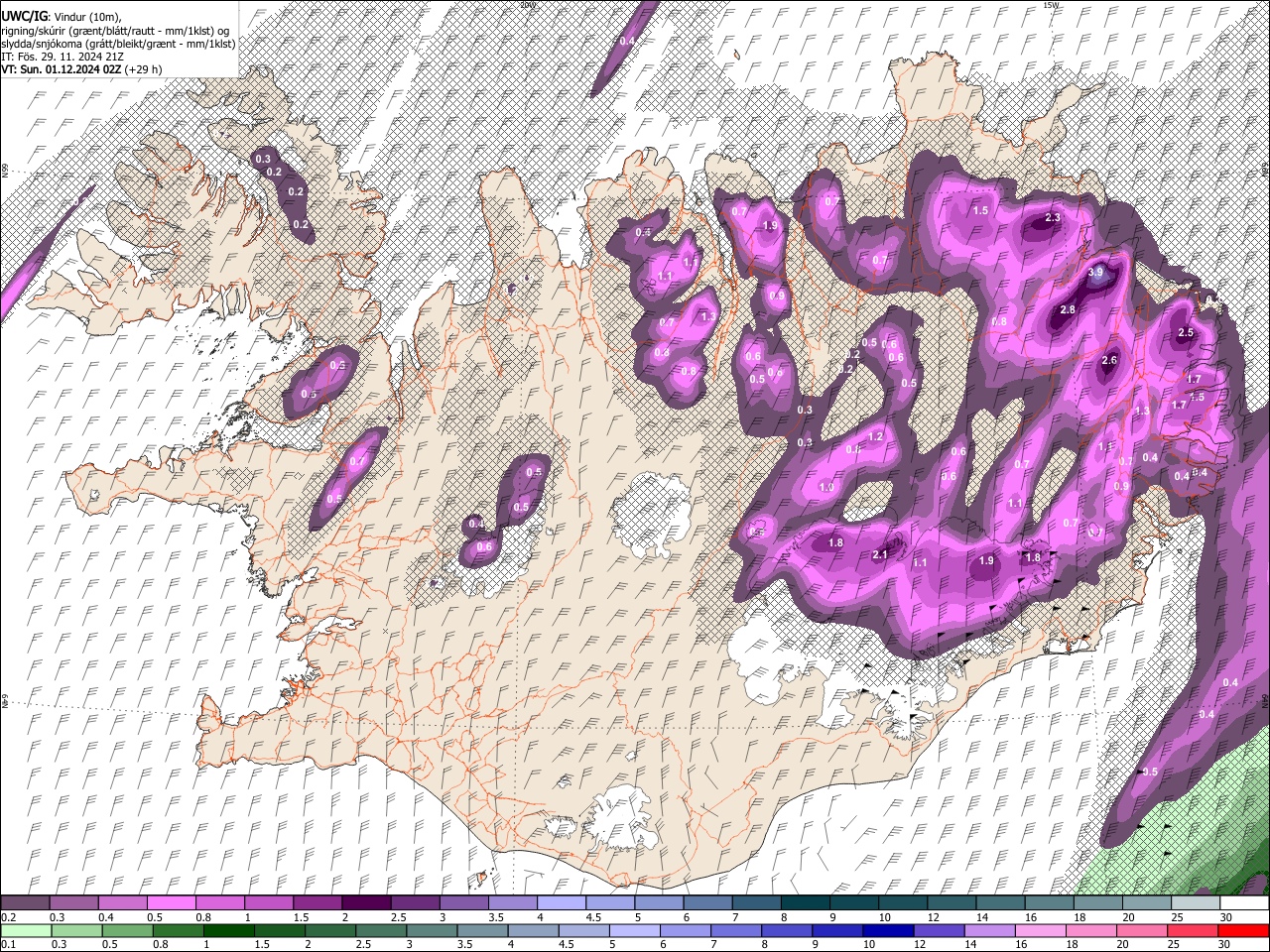Viewport: 1270px width, 952px height.
Task: Click the dark teal snow swatch between 8 and 9
Action: [805, 903]
